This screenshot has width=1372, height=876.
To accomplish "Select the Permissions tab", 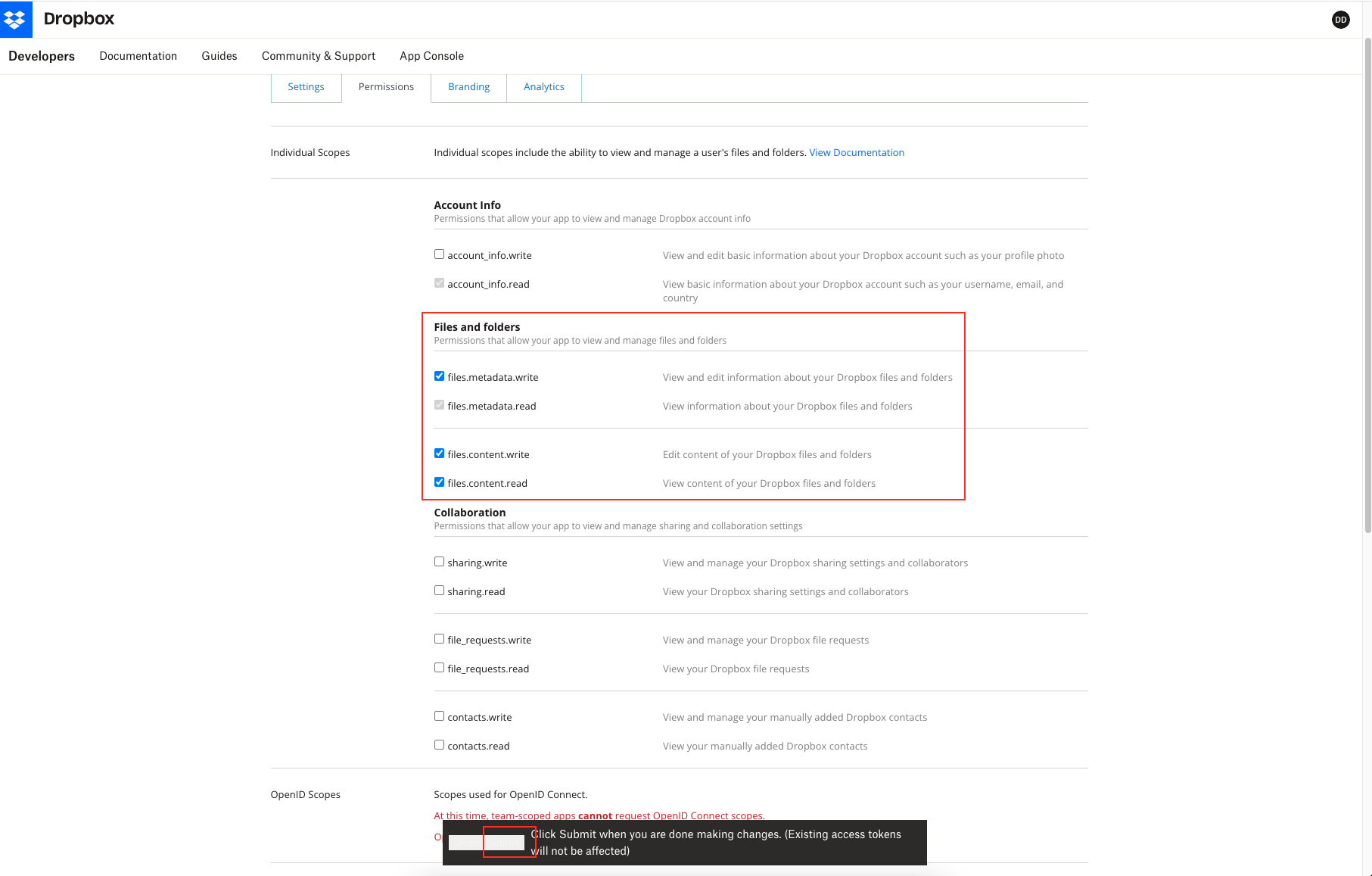I will tap(386, 87).
